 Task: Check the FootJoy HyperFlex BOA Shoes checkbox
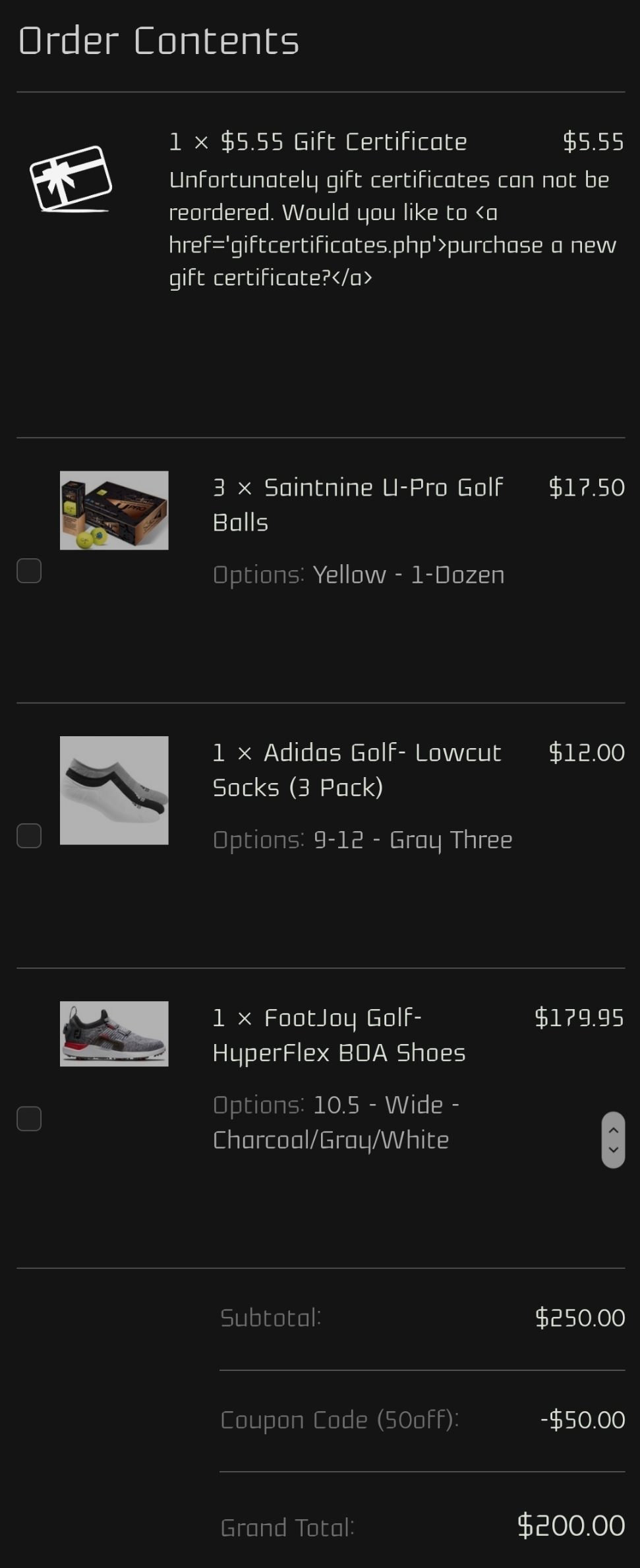coord(29,1118)
